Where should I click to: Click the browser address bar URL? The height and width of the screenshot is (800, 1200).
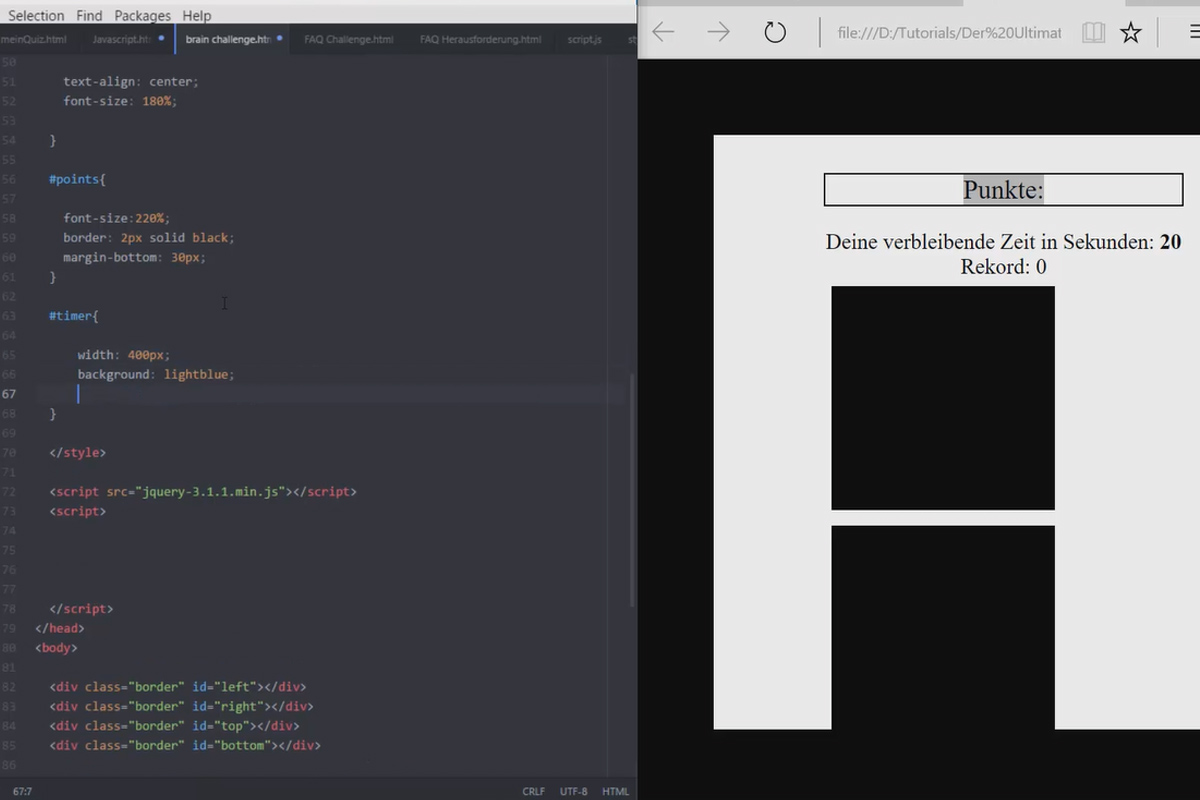[949, 33]
